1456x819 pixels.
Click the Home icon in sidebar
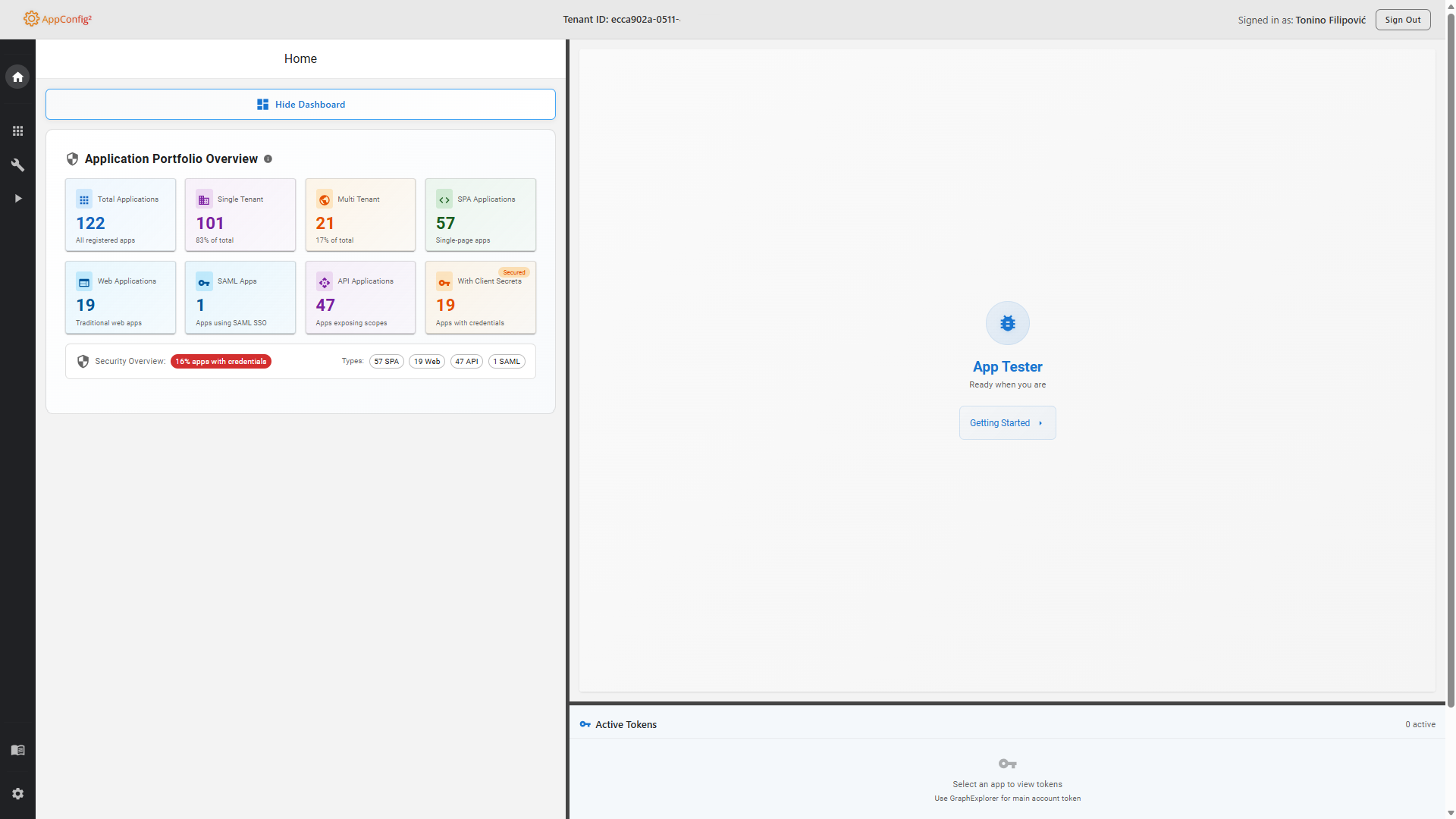pyautogui.click(x=17, y=77)
